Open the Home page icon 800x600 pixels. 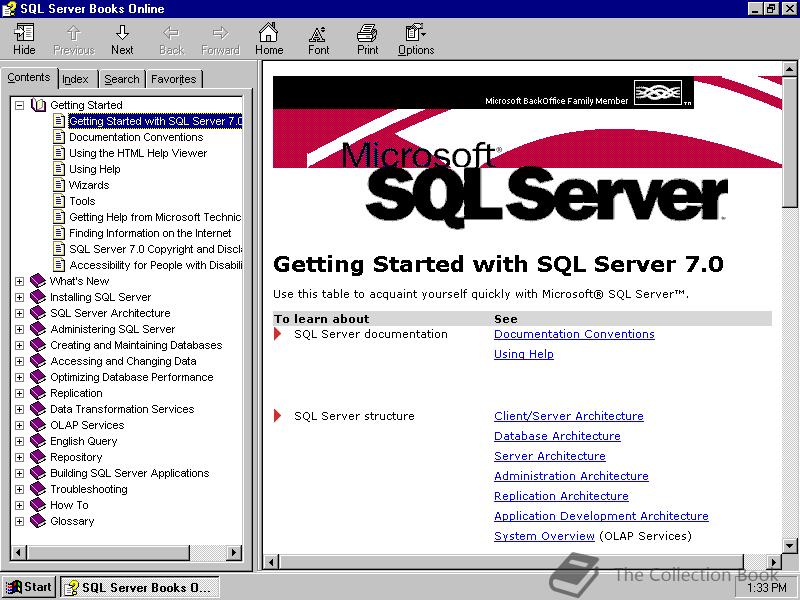point(268,33)
